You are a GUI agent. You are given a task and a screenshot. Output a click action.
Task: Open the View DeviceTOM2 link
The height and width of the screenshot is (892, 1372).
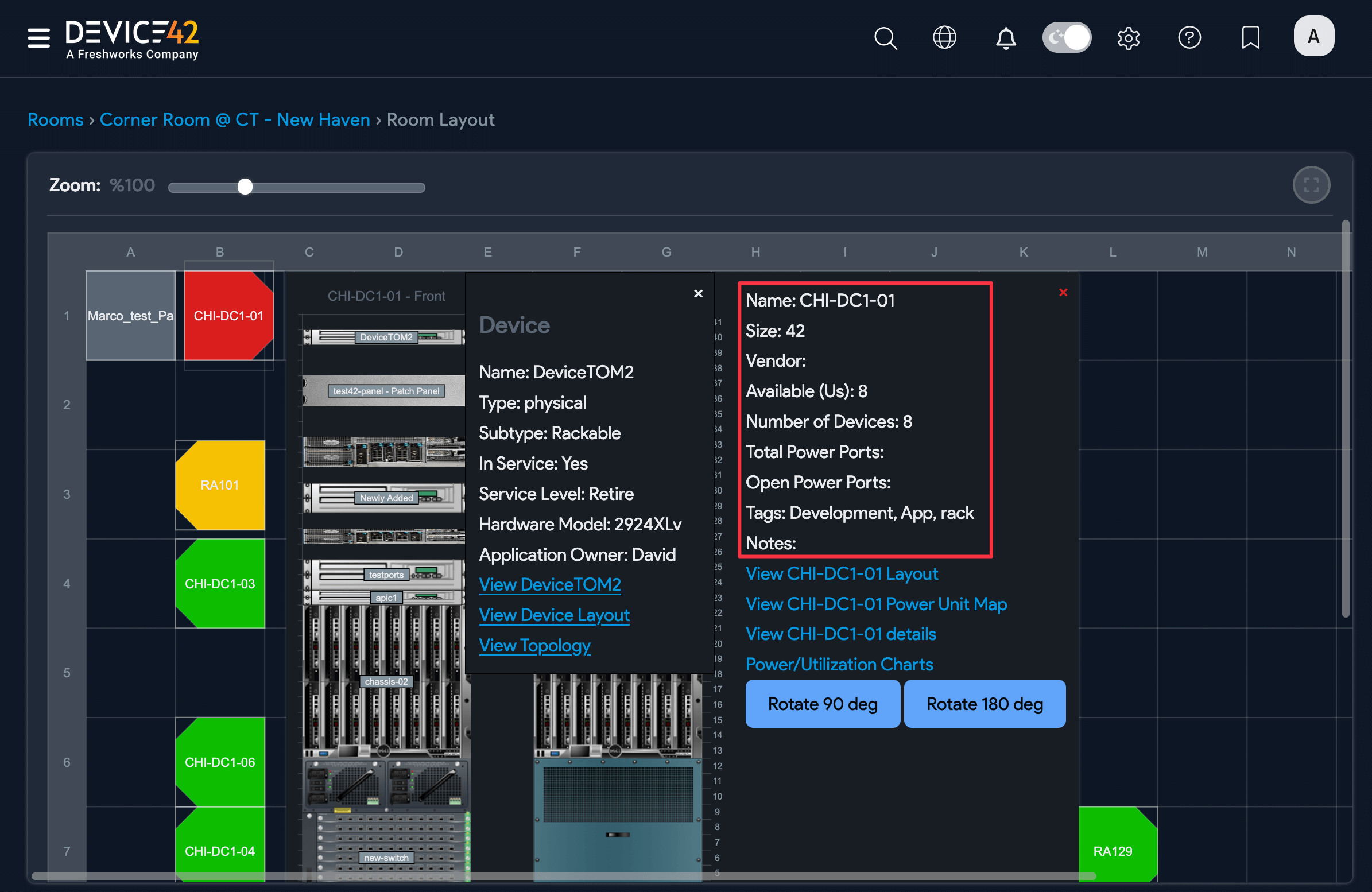(549, 584)
